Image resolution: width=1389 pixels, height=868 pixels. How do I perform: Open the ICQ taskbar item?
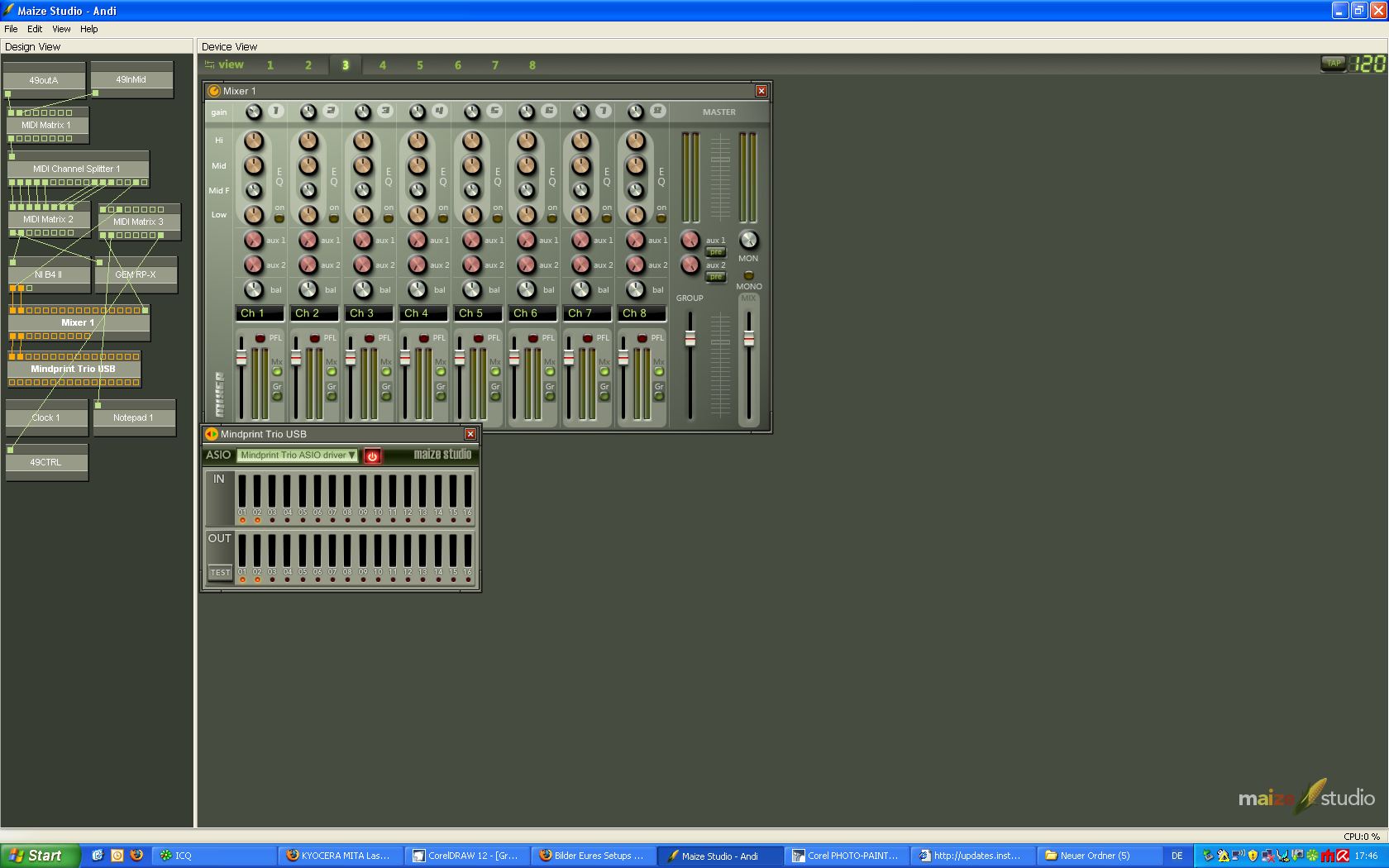click(213, 856)
